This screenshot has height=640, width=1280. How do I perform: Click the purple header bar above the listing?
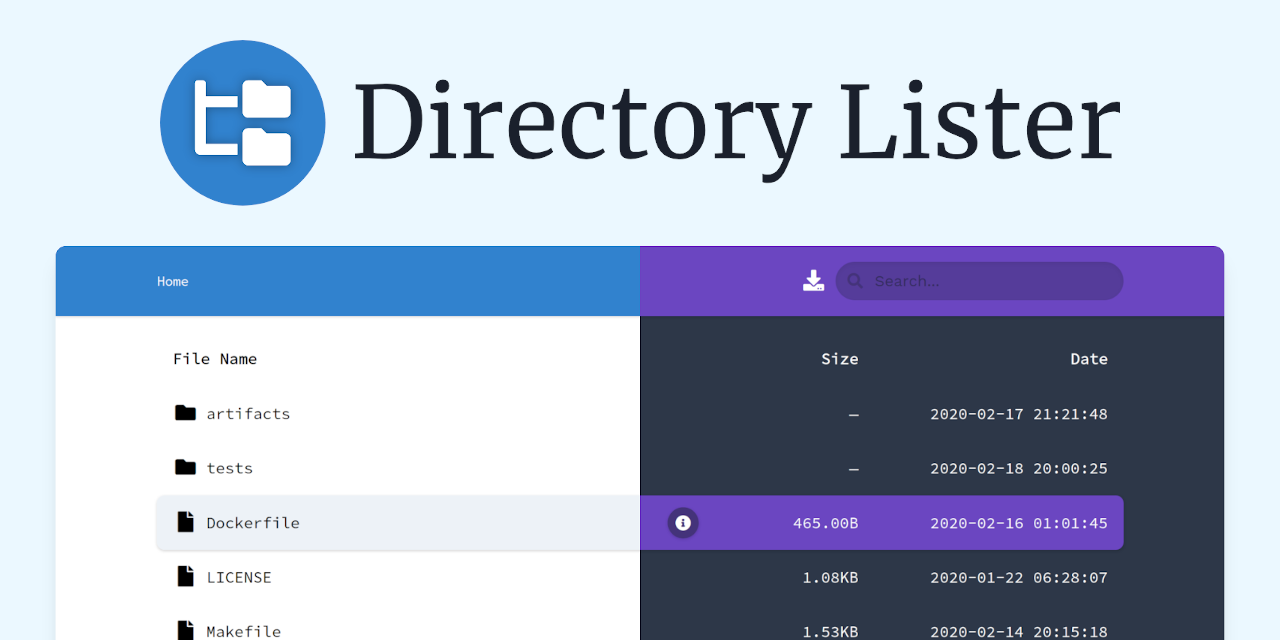pos(931,280)
